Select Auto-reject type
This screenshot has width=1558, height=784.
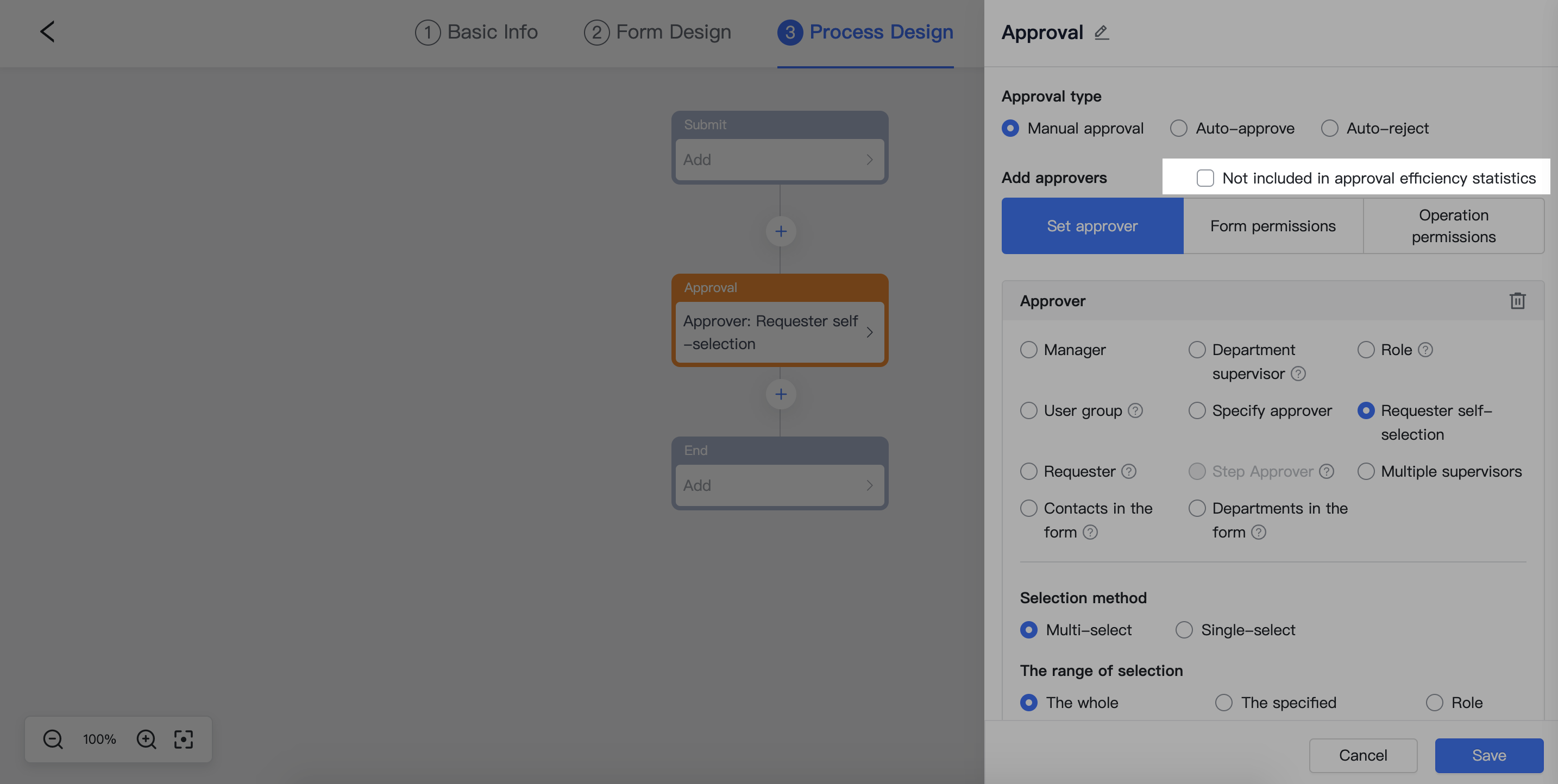tap(1329, 128)
